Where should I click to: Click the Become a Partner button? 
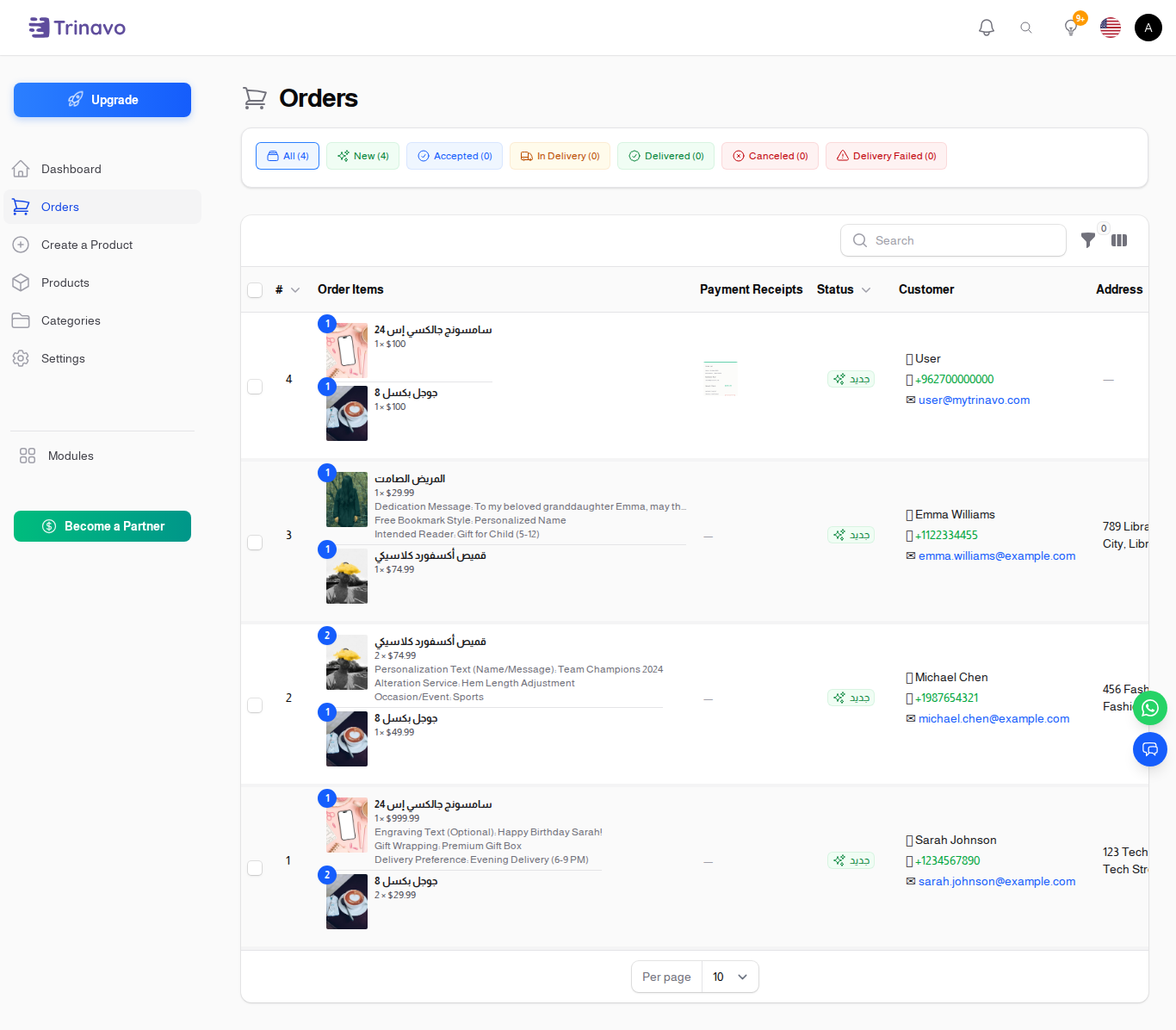pos(102,526)
